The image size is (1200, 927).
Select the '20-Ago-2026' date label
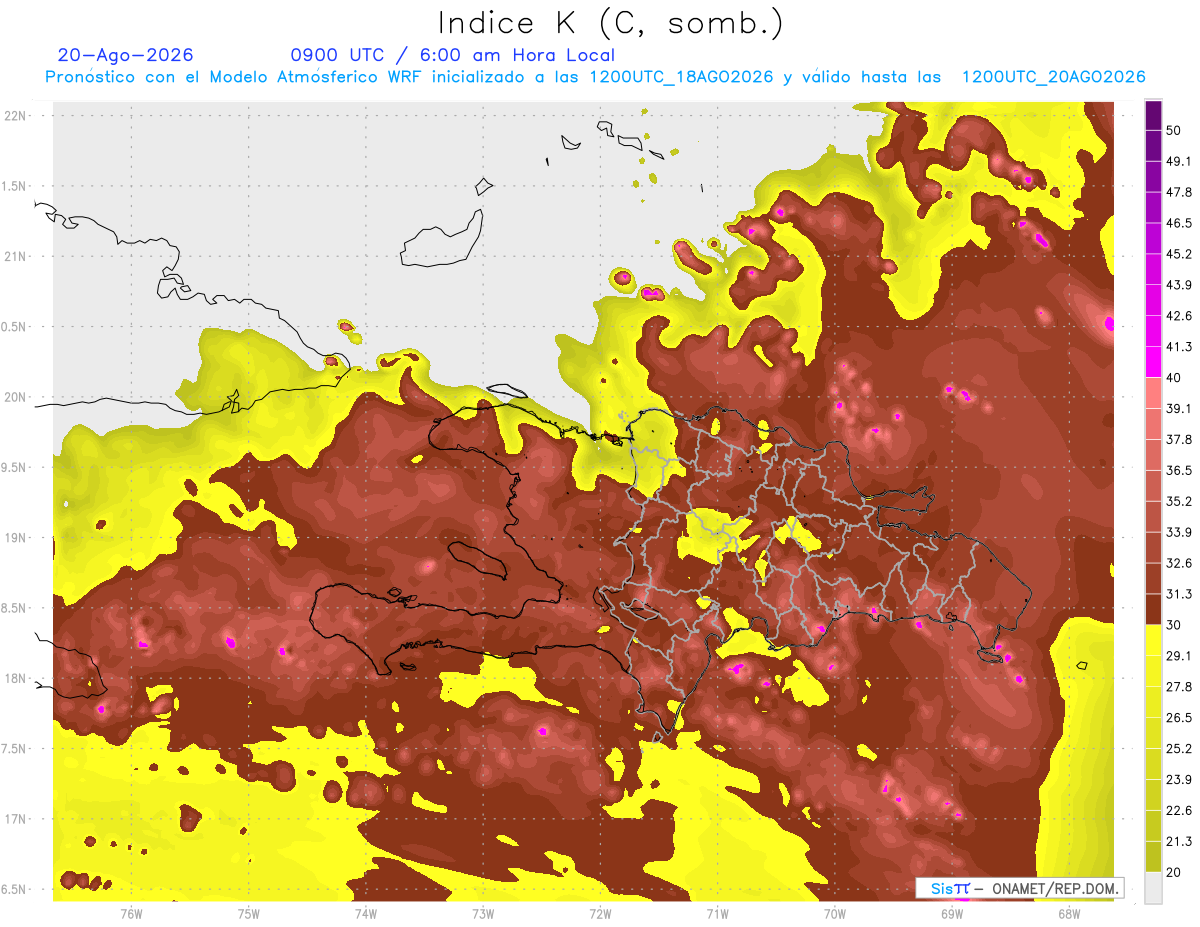(126, 55)
